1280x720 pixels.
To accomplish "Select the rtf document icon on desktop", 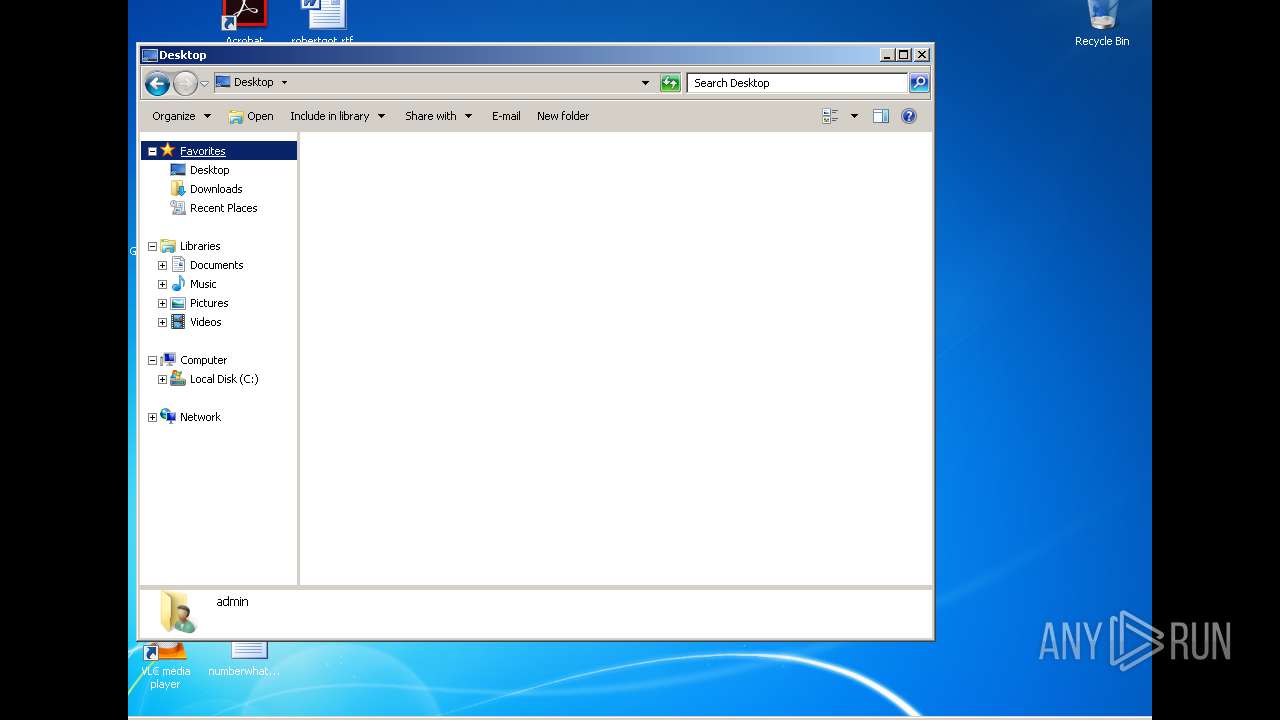I will pyautogui.click(x=322, y=22).
